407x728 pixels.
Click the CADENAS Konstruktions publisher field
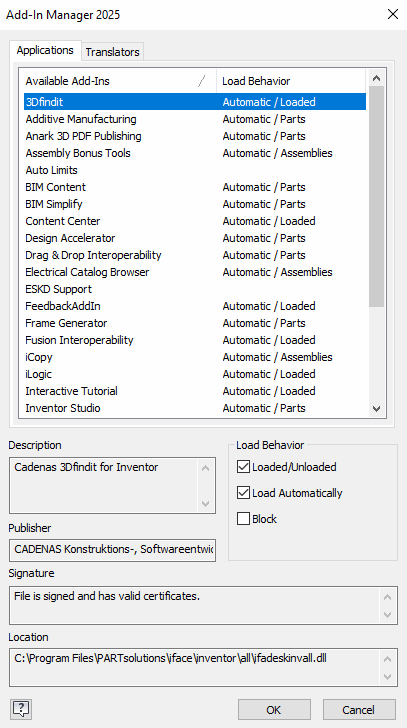click(112, 550)
